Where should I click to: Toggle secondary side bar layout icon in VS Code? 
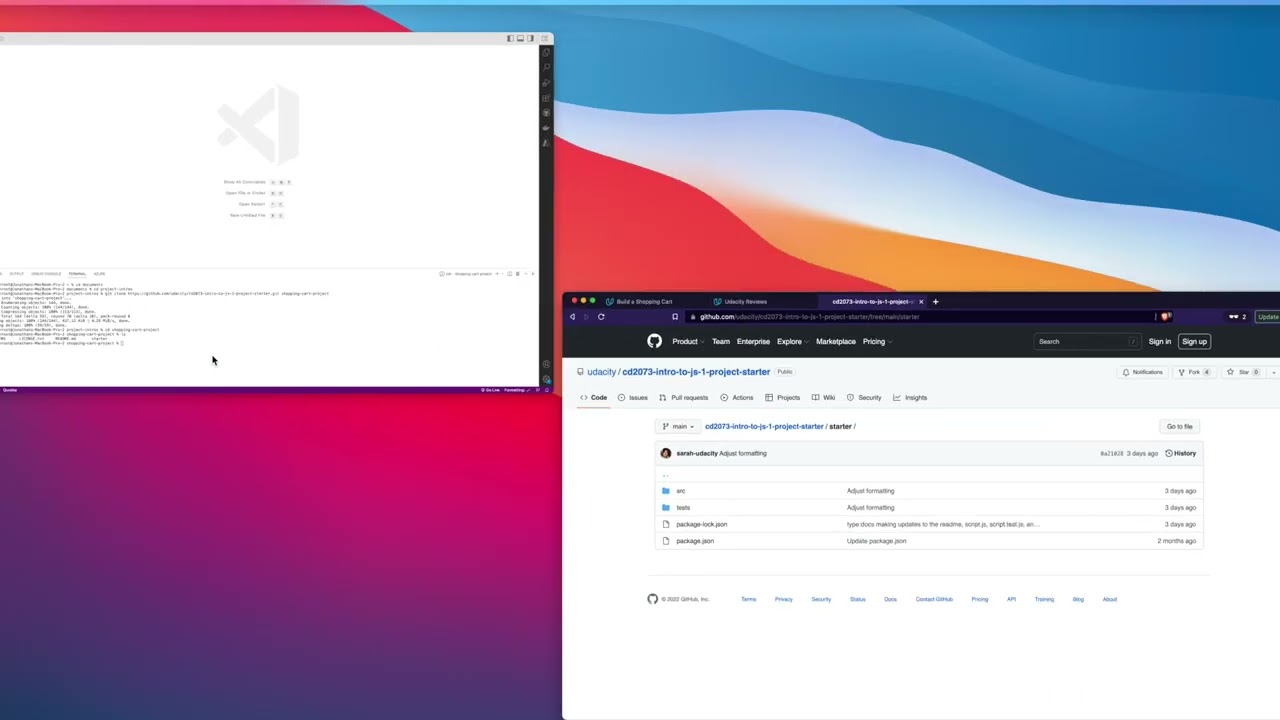point(530,38)
